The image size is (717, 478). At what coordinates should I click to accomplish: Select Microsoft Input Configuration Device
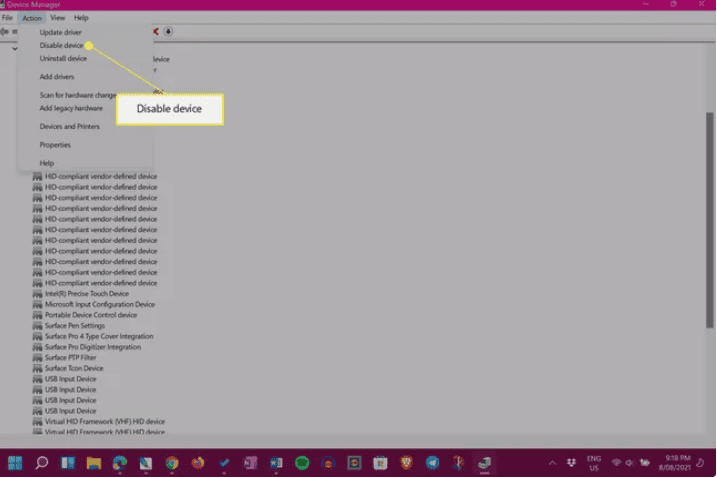pos(99,304)
